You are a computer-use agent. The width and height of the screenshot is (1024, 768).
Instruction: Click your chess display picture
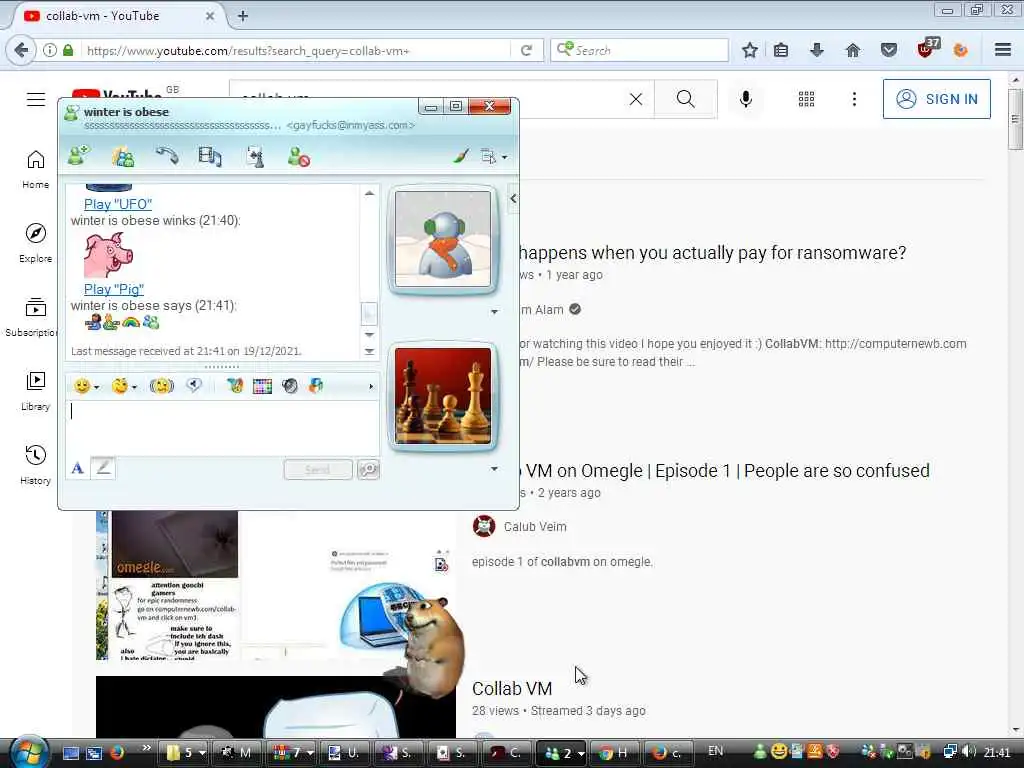click(x=443, y=396)
